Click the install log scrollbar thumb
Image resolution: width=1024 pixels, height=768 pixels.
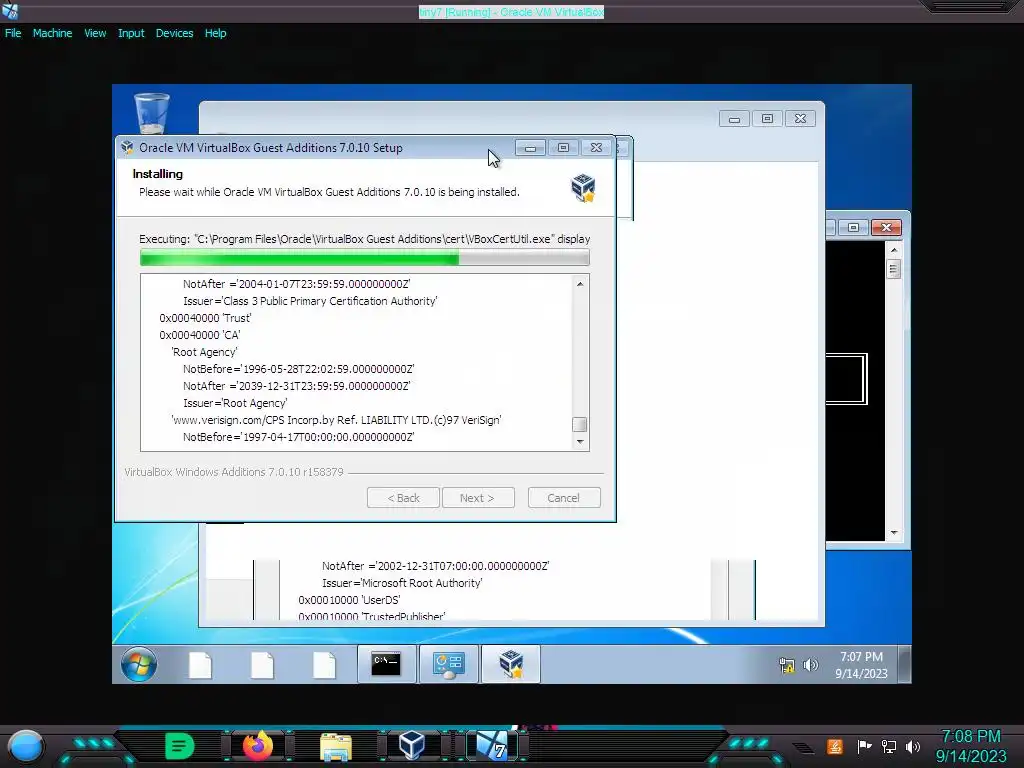(x=579, y=424)
